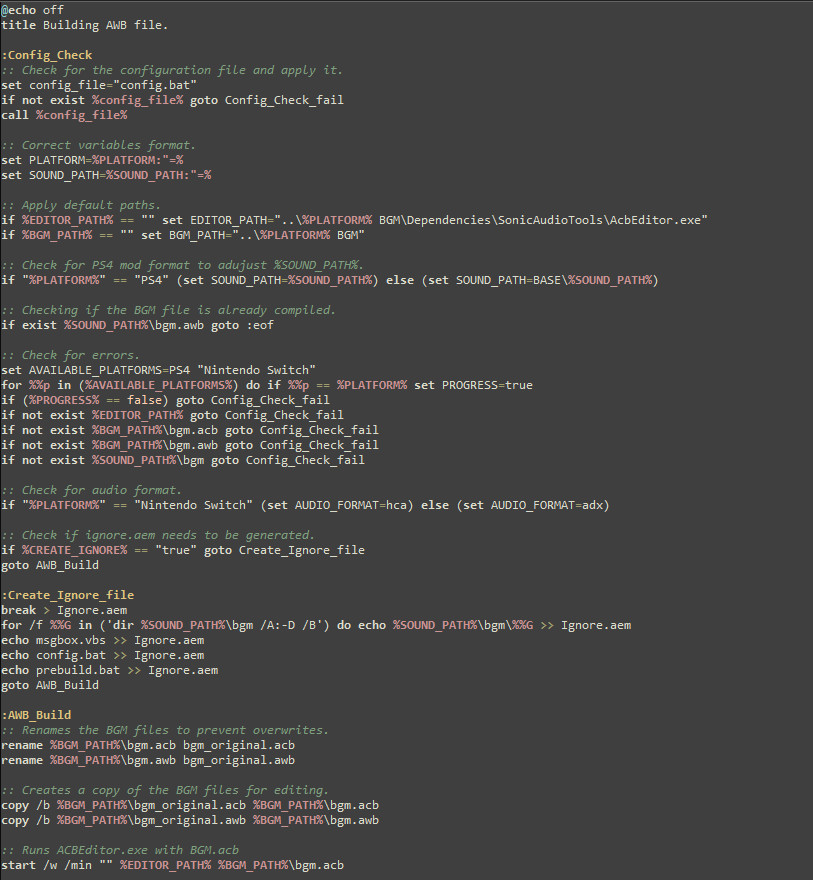This screenshot has height=880, width=813.
Task: Click the ':AWB_Build' label line
Action: pos(36,715)
